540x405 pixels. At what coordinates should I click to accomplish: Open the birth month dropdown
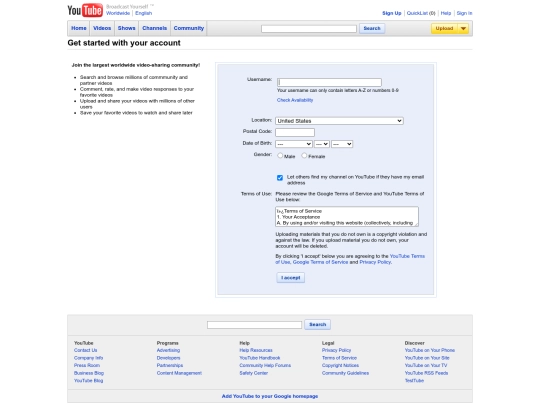294,144
